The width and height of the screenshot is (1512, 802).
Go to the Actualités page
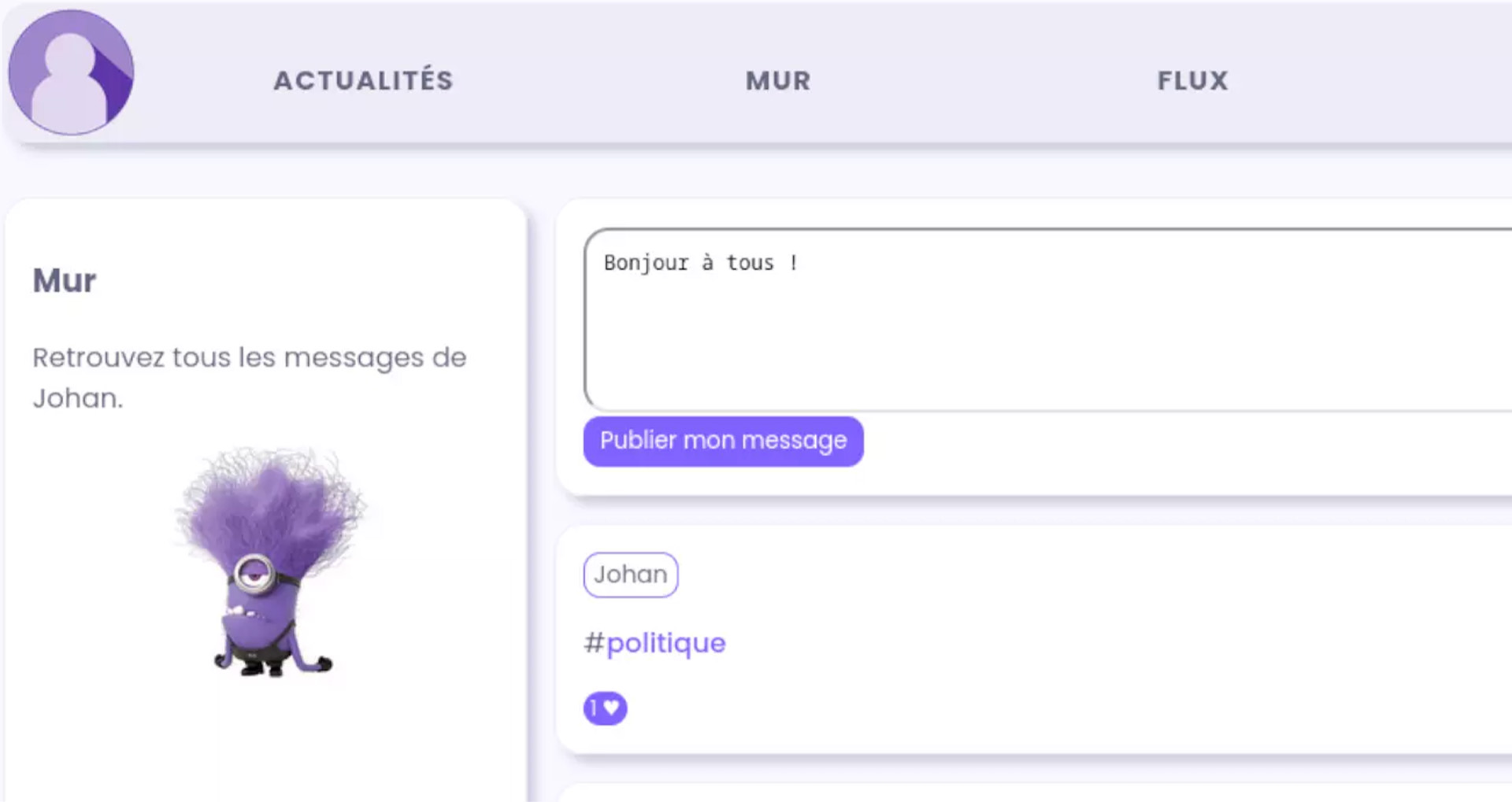point(363,80)
